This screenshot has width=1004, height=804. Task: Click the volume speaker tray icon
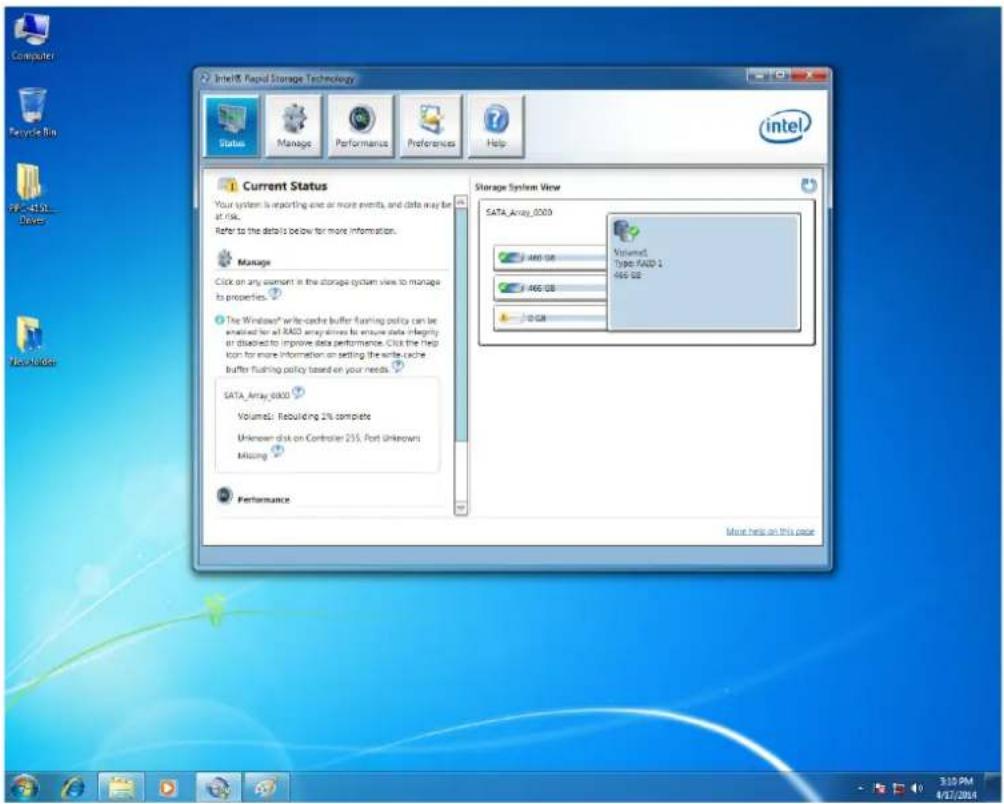coord(917,788)
